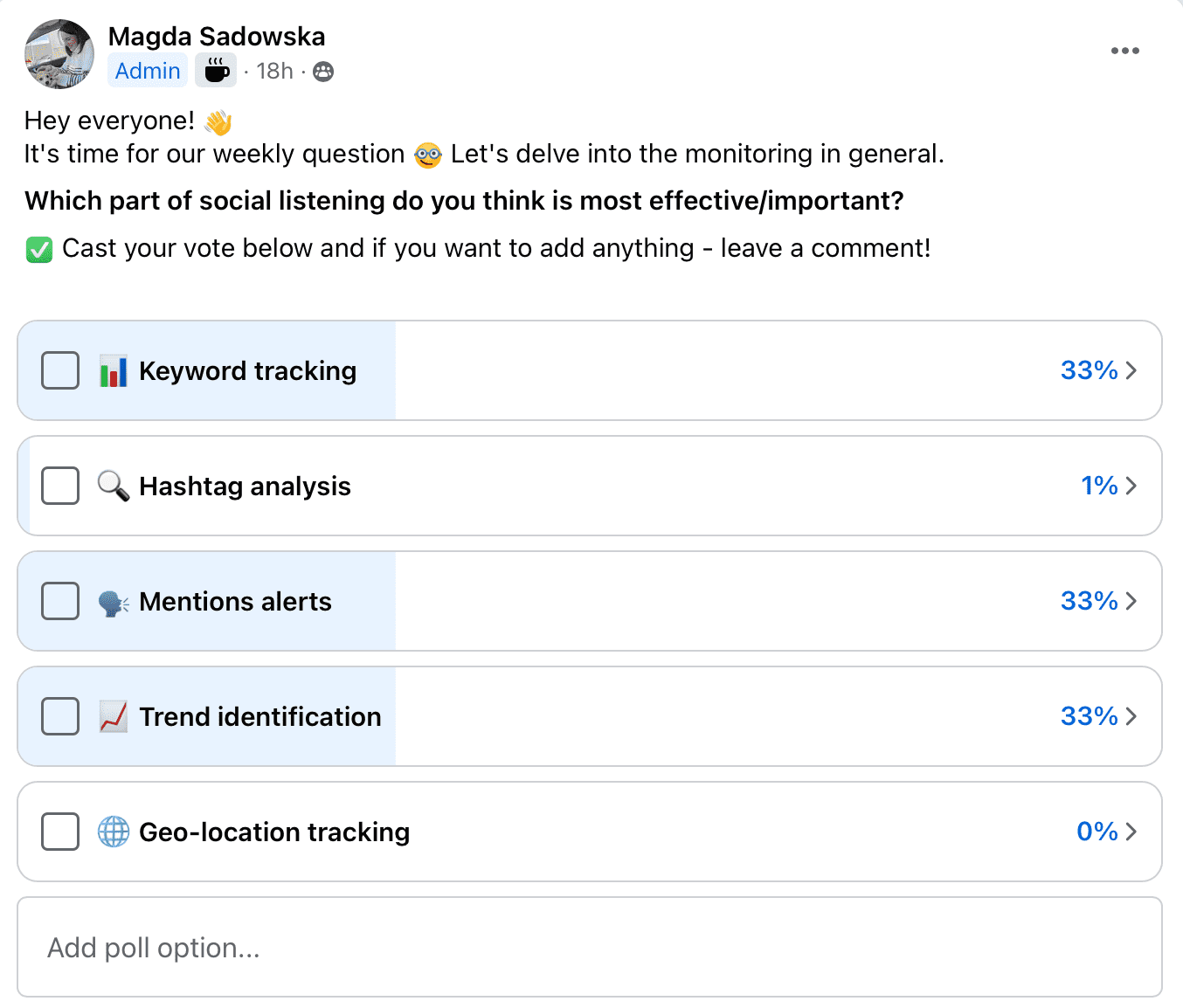Image resolution: width=1183 pixels, height=1008 pixels.
Task: Show voters via Geo-location tracking 0% chevron
Action: (1131, 832)
